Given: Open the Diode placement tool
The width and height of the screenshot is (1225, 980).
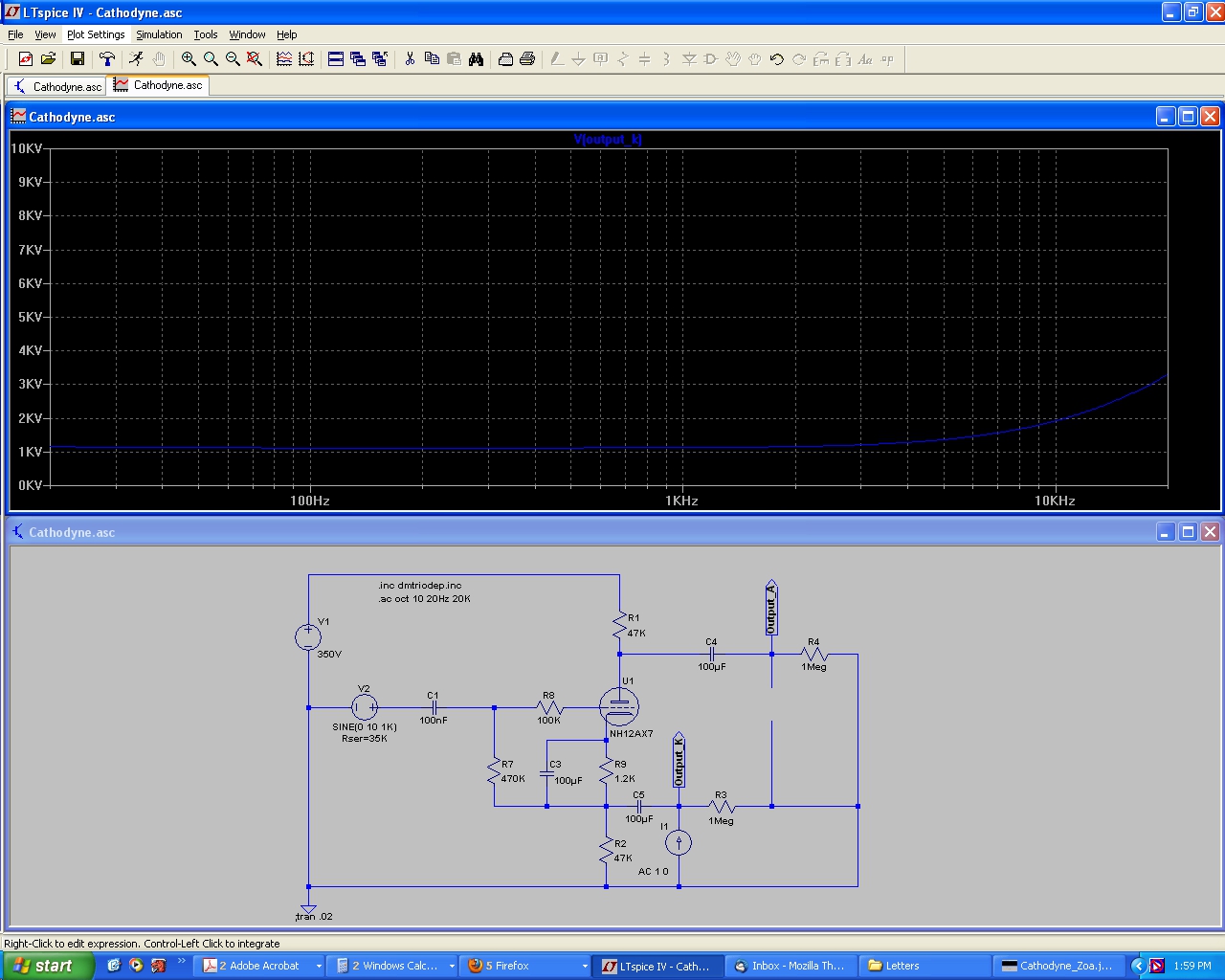Looking at the screenshot, I should tap(688, 59).
